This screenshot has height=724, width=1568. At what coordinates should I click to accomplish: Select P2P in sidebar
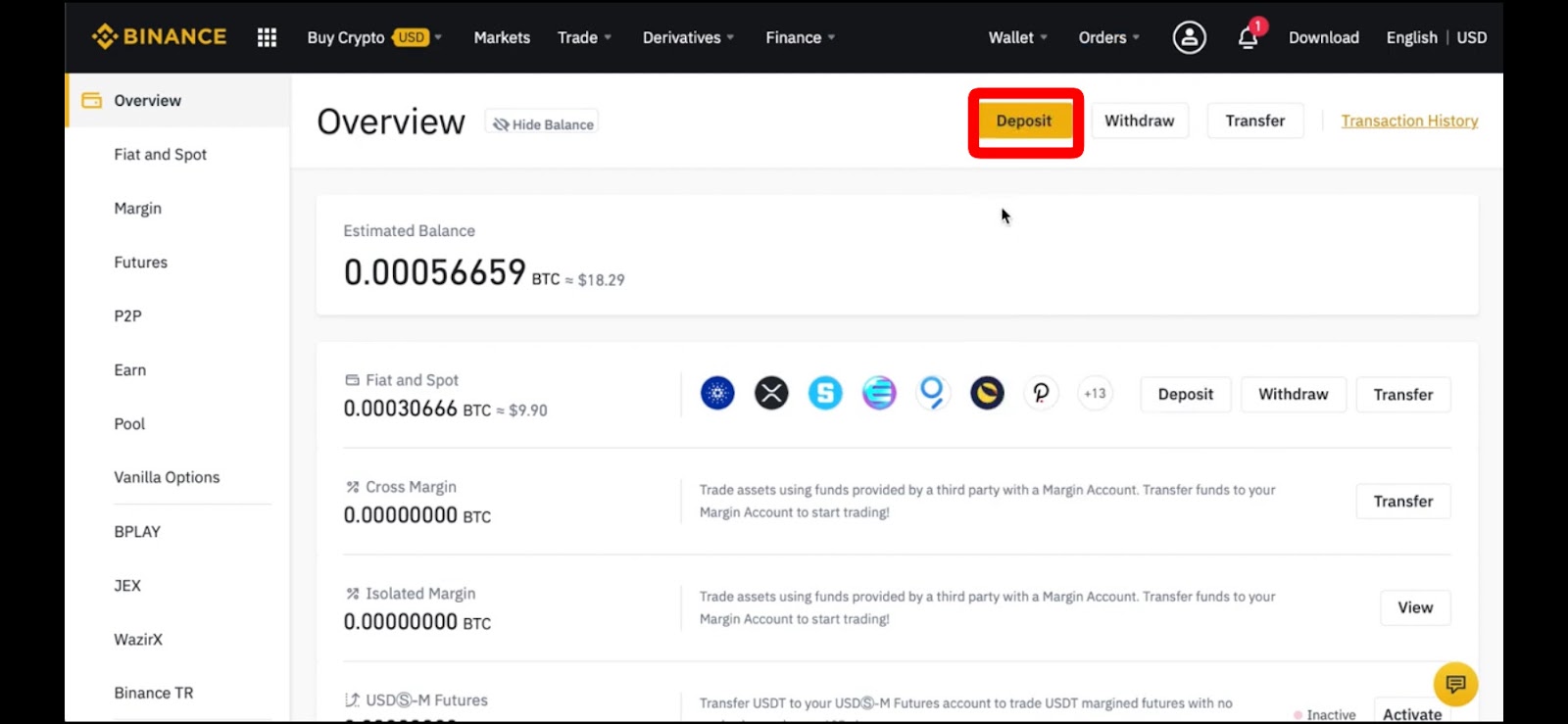pyautogui.click(x=128, y=315)
